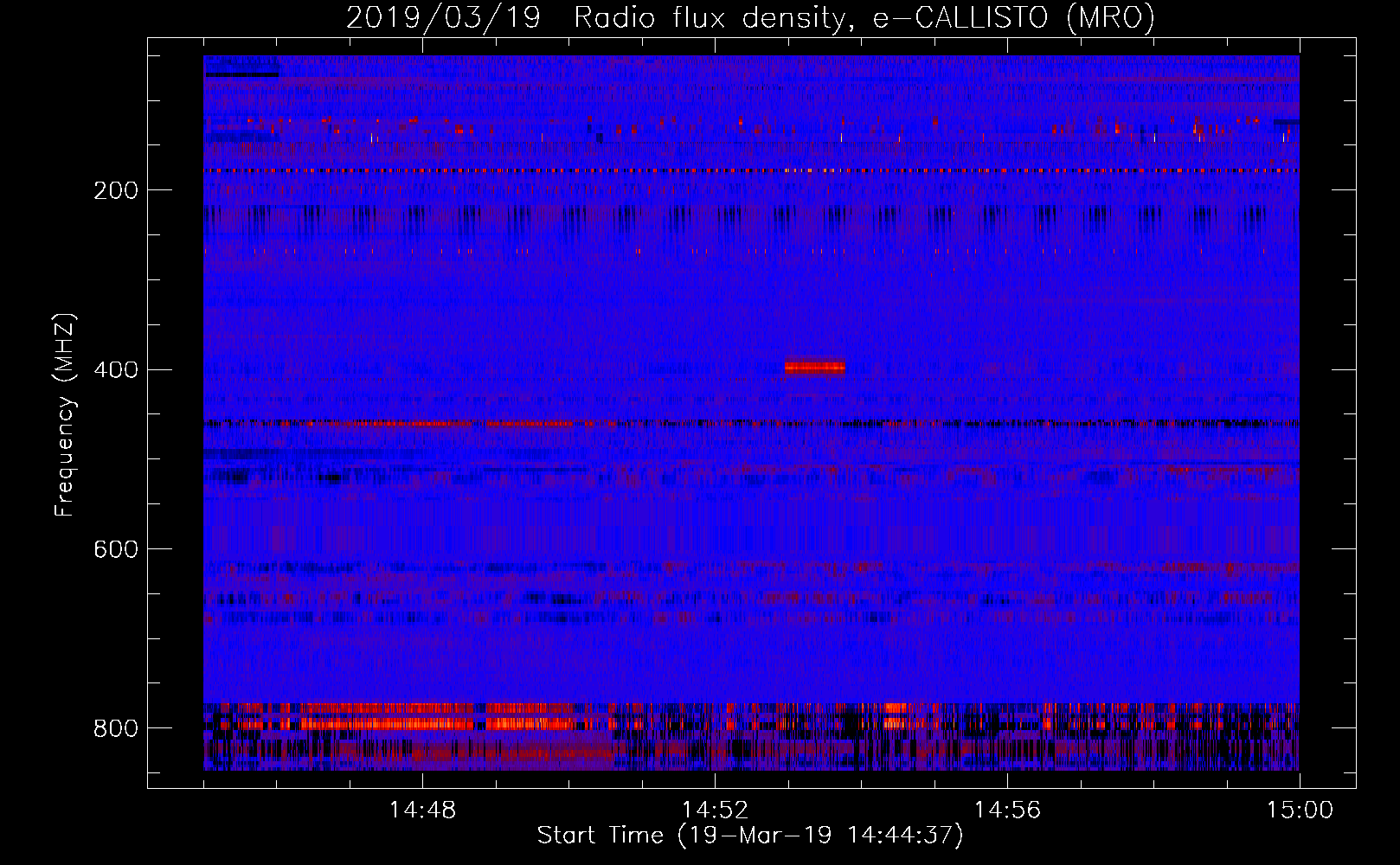Click the "Start Time (19-Mar-19 14:44:37)" label
The width and height of the screenshot is (1400, 865).
tap(750, 836)
